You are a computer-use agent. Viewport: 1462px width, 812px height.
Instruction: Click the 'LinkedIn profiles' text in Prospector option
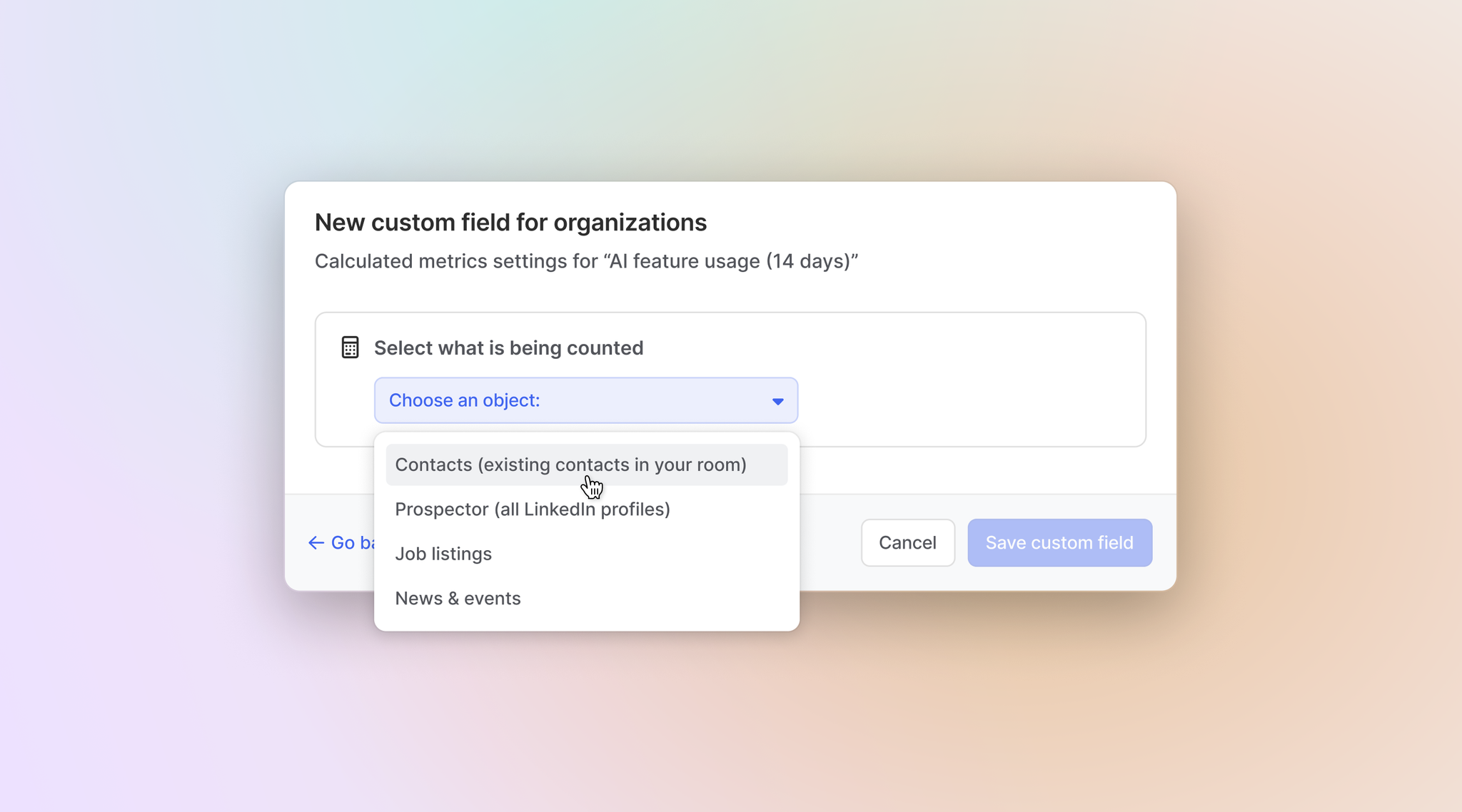(595, 509)
